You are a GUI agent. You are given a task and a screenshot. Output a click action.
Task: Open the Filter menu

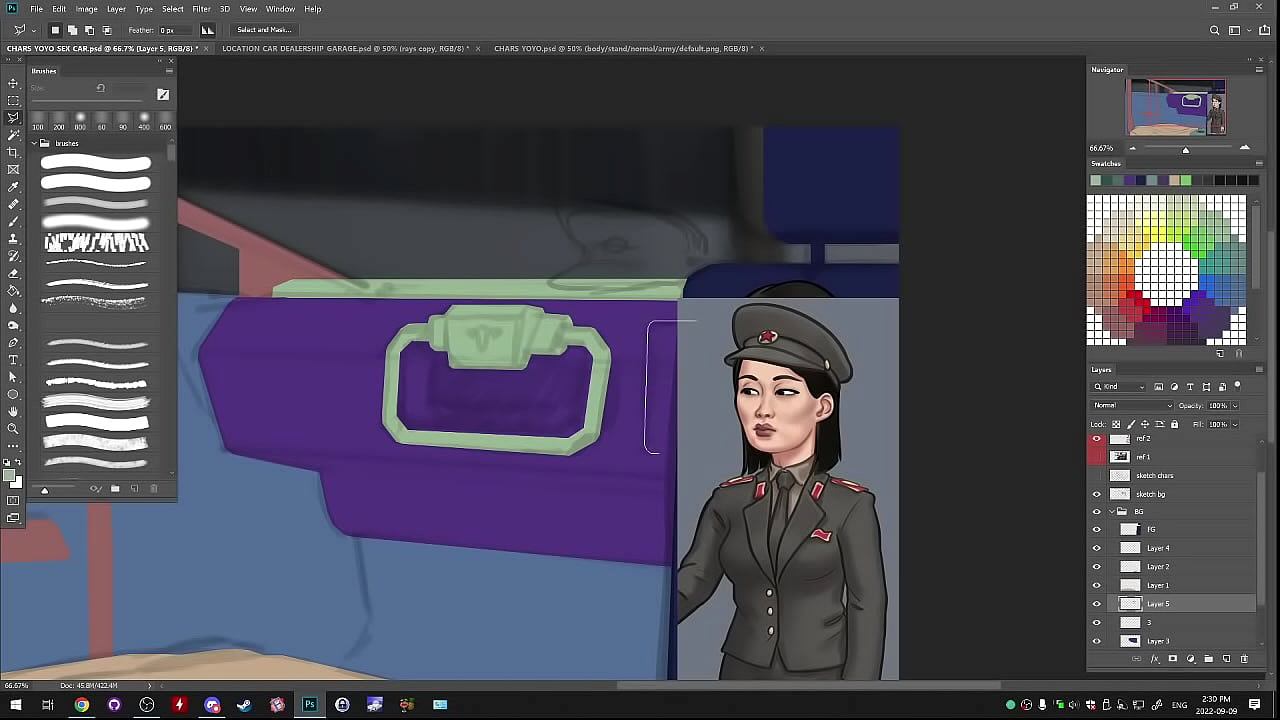tap(201, 9)
